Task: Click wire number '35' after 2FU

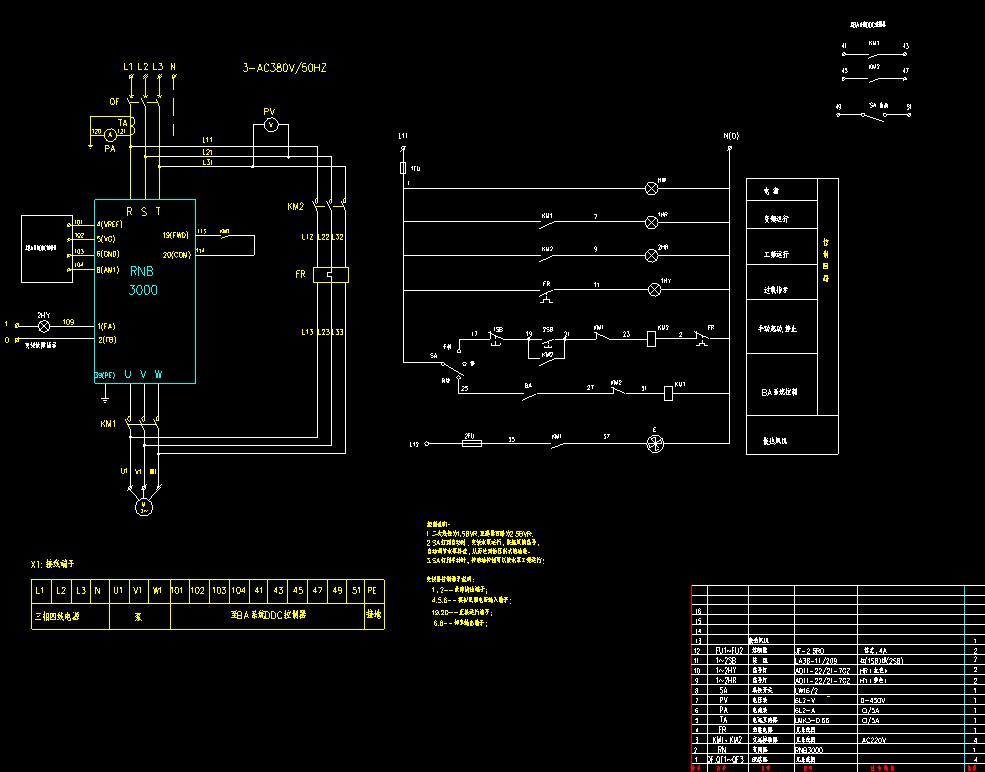Action: point(511,439)
